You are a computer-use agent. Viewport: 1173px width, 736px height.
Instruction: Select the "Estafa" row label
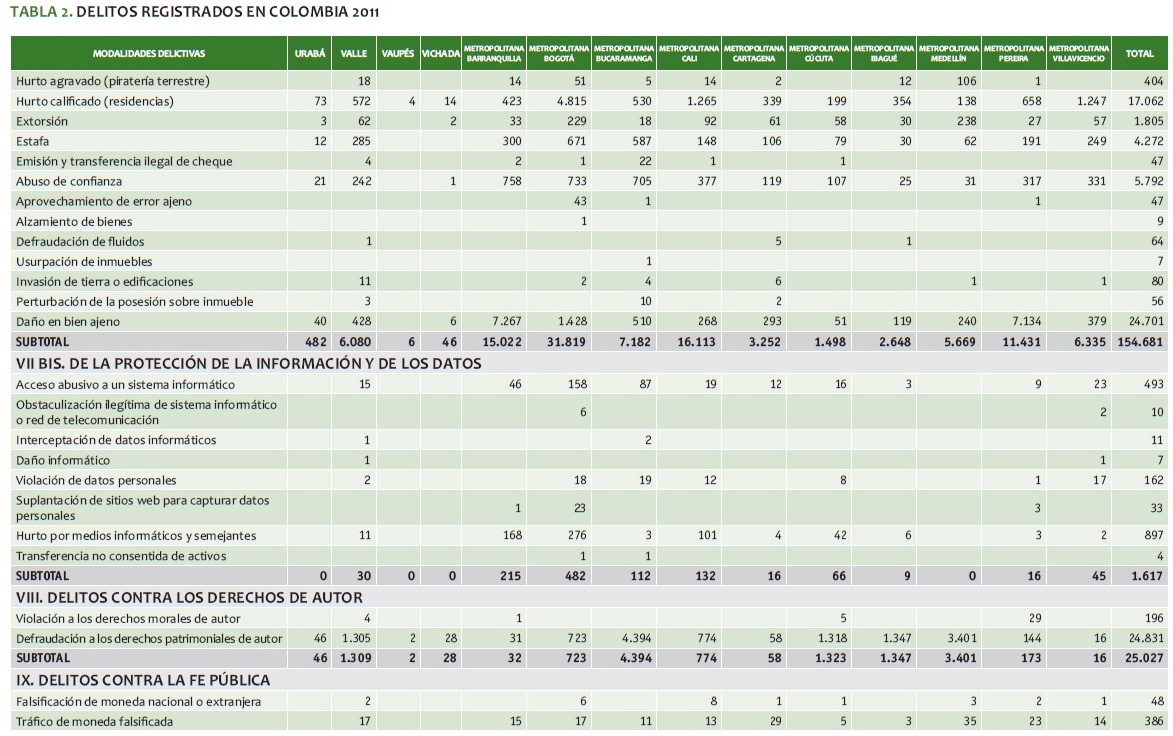34,141
